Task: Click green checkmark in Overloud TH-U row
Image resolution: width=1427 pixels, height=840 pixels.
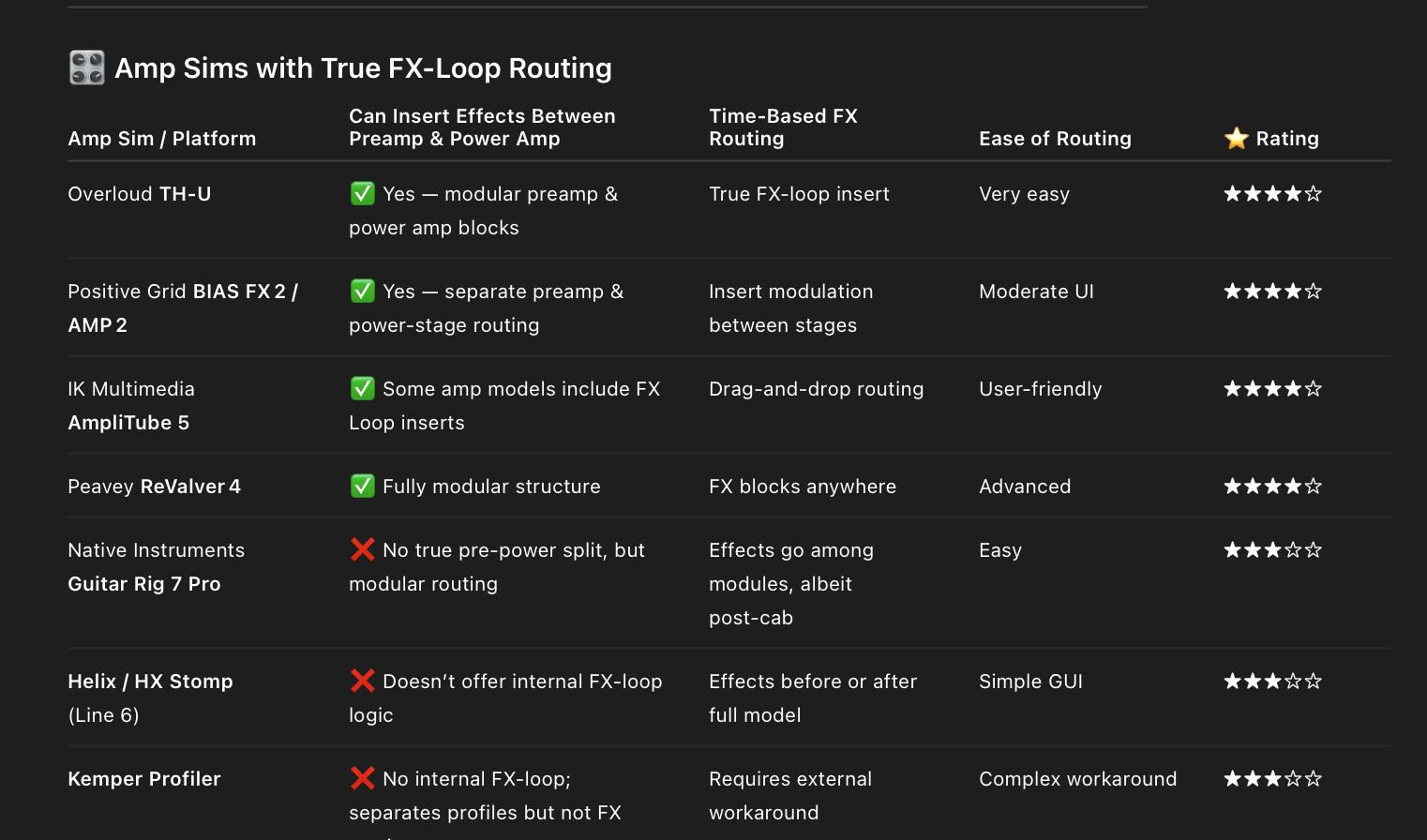Action: click(363, 193)
